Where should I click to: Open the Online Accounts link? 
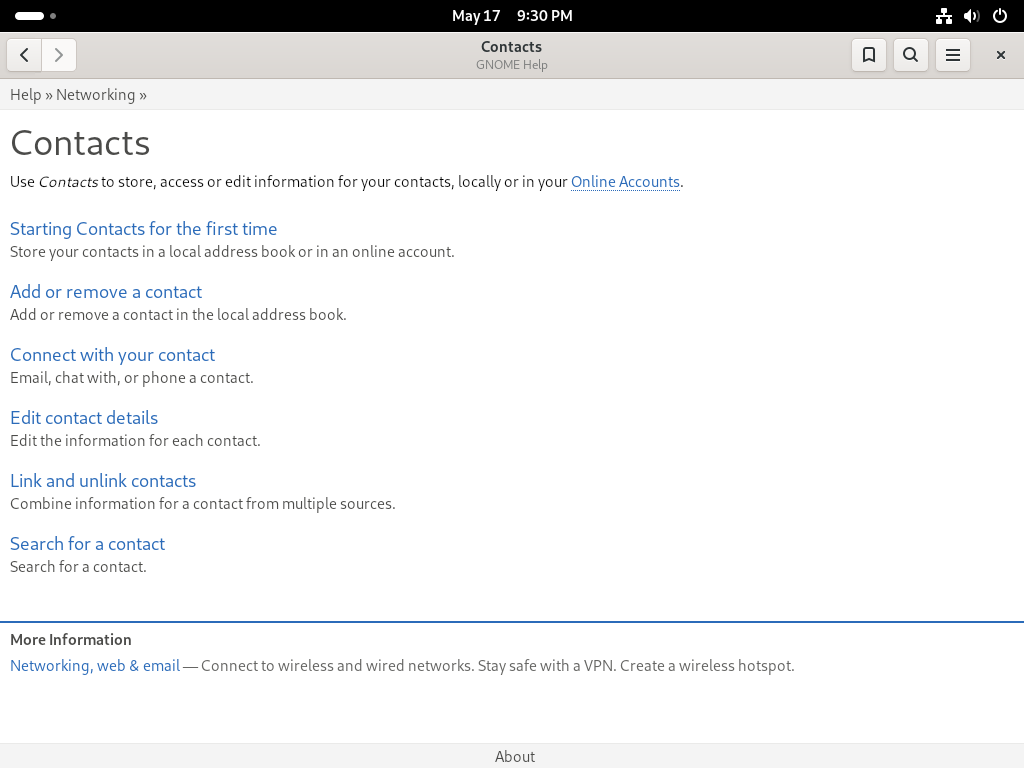pyautogui.click(x=625, y=182)
